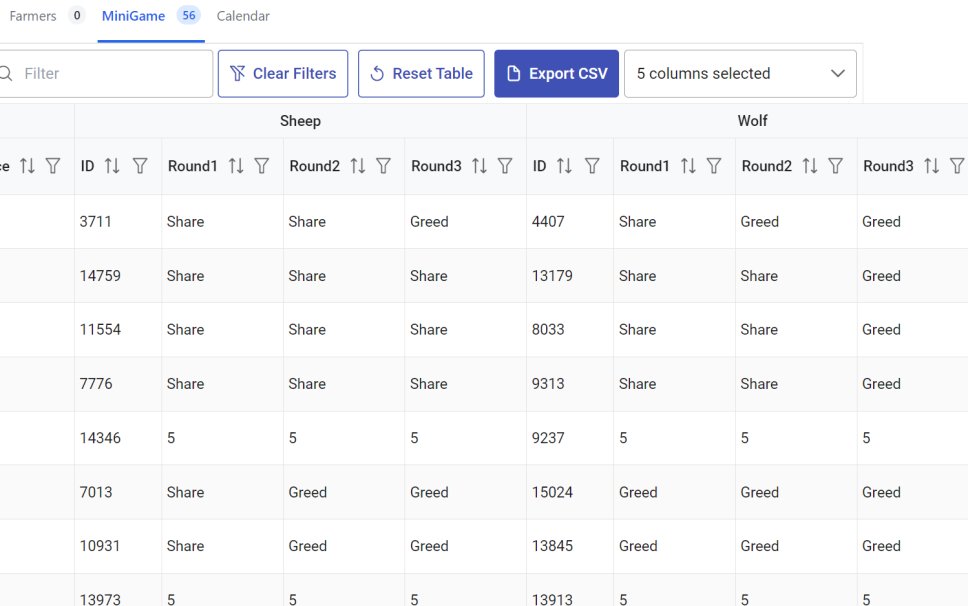Image resolution: width=968 pixels, height=606 pixels.
Task: Click Greed in Wolf Round2 of row 4407
Action: 759,222
